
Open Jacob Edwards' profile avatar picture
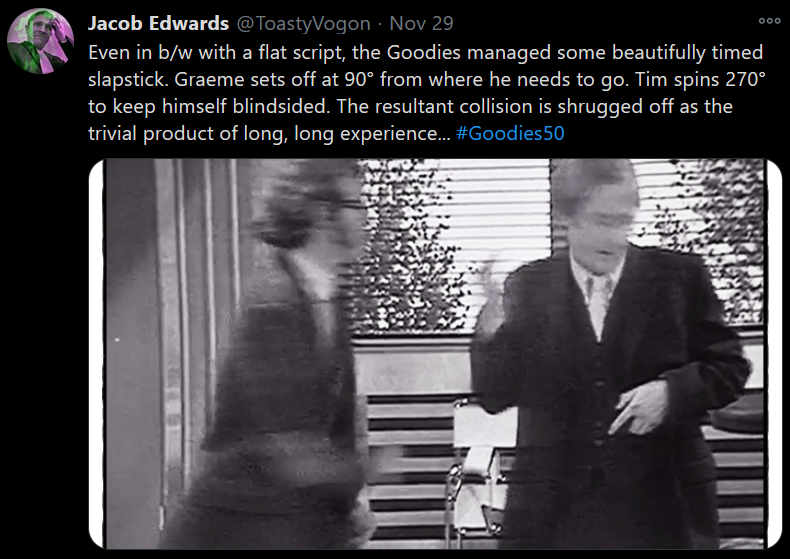click(40, 41)
